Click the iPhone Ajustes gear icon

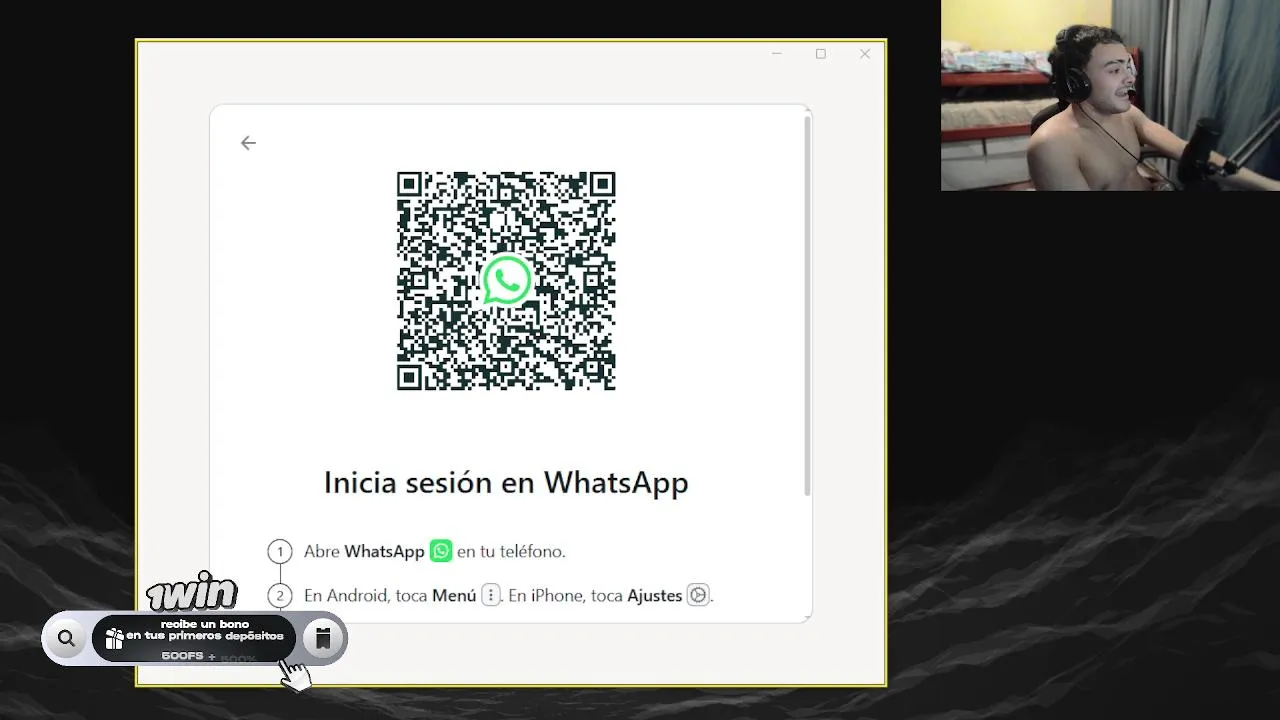coord(698,595)
